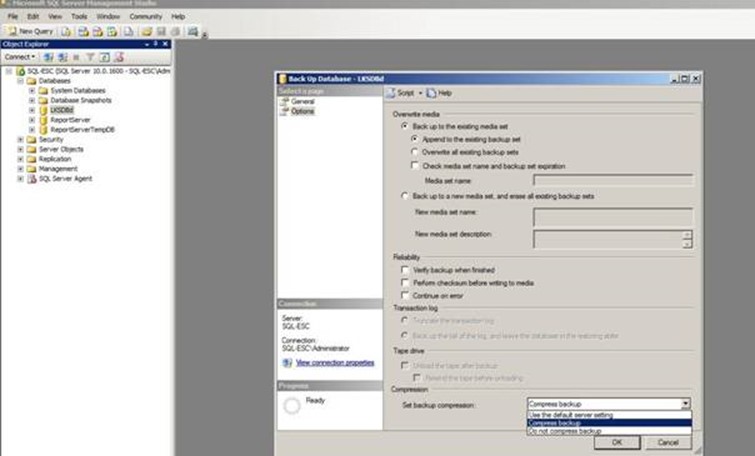Open the 'View connection properties' link
Image resolution: width=755 pixels, height=456 pixels.
pos(335,363)
